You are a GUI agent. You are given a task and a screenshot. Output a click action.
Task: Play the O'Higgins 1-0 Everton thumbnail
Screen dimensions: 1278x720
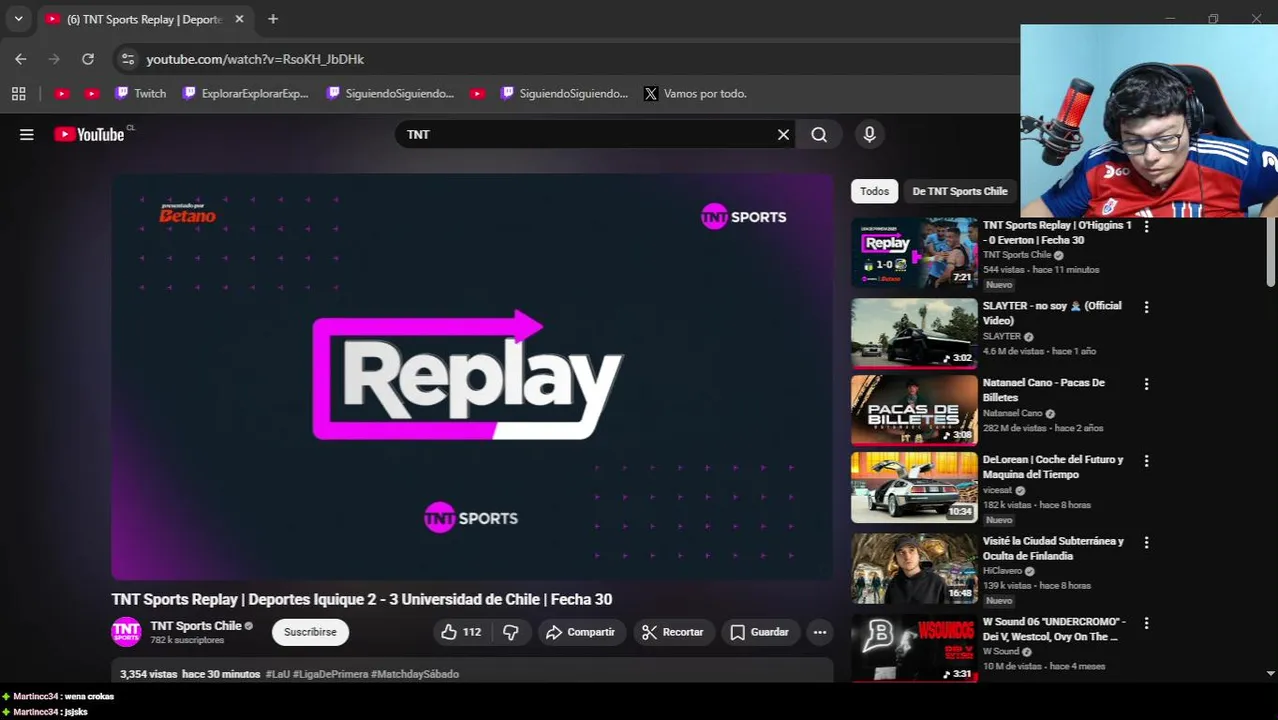[x=914, y=253]
